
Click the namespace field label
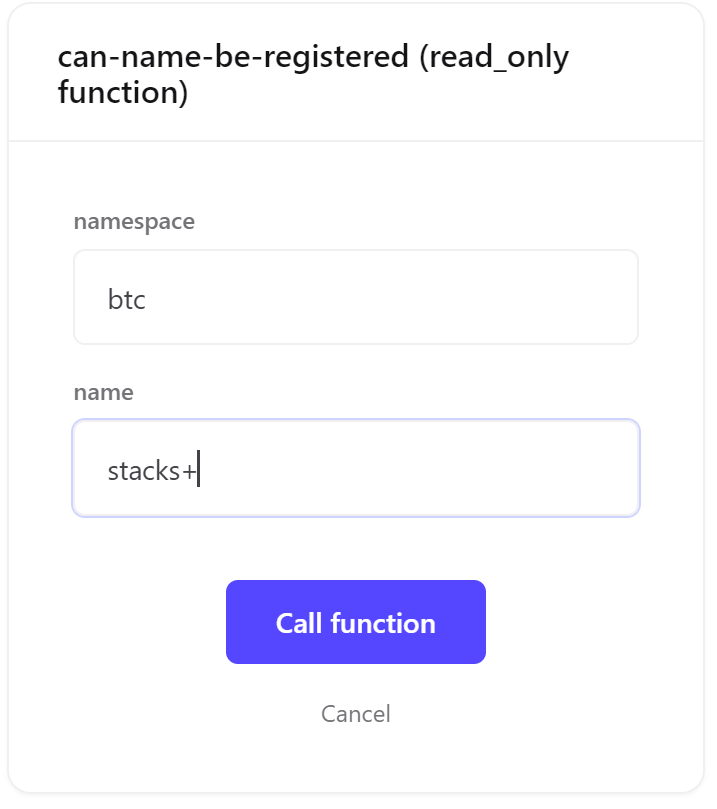(134, 222)
